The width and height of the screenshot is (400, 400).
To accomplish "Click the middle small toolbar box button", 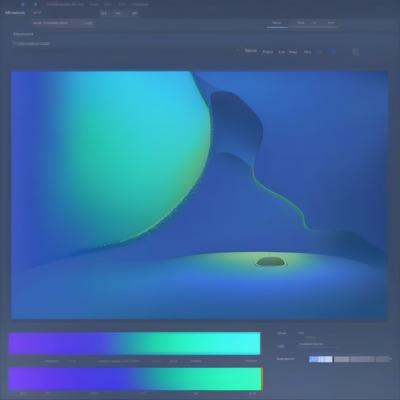I will click(118, 13).
